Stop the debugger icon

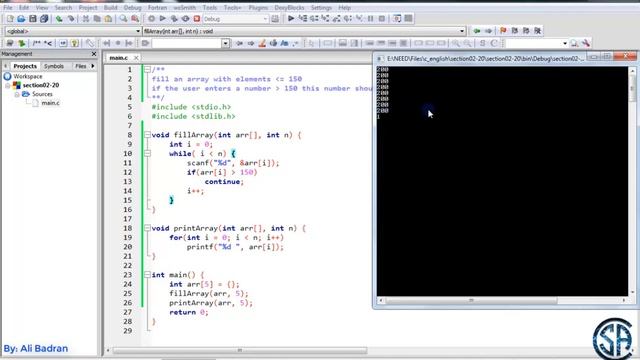click(382, 18)
